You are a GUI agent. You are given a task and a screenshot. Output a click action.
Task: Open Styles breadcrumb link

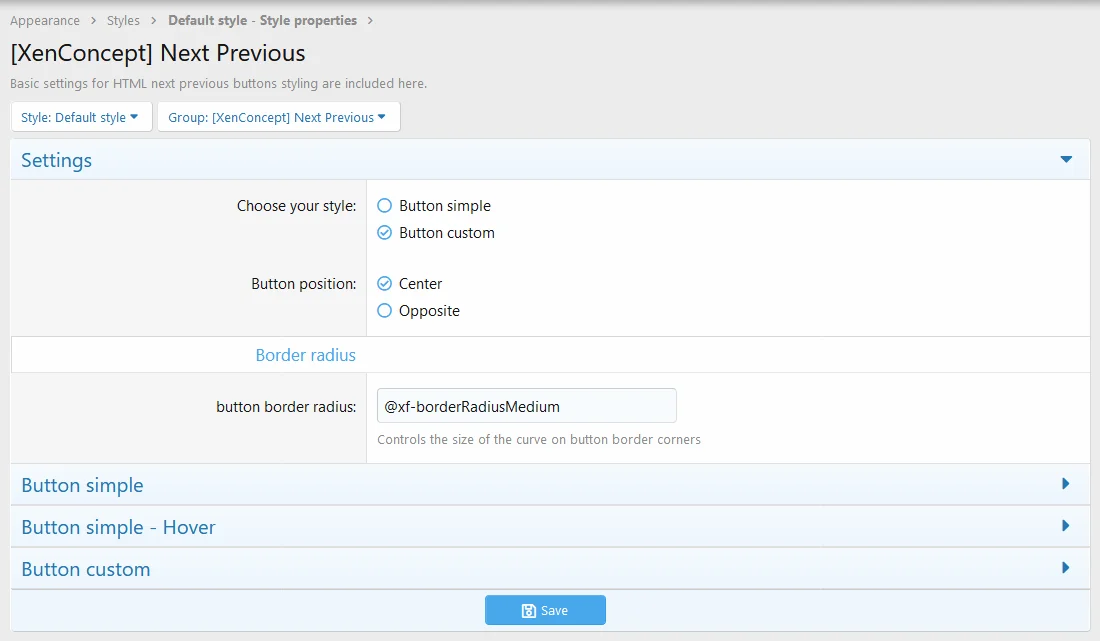[x=123, y=20]
